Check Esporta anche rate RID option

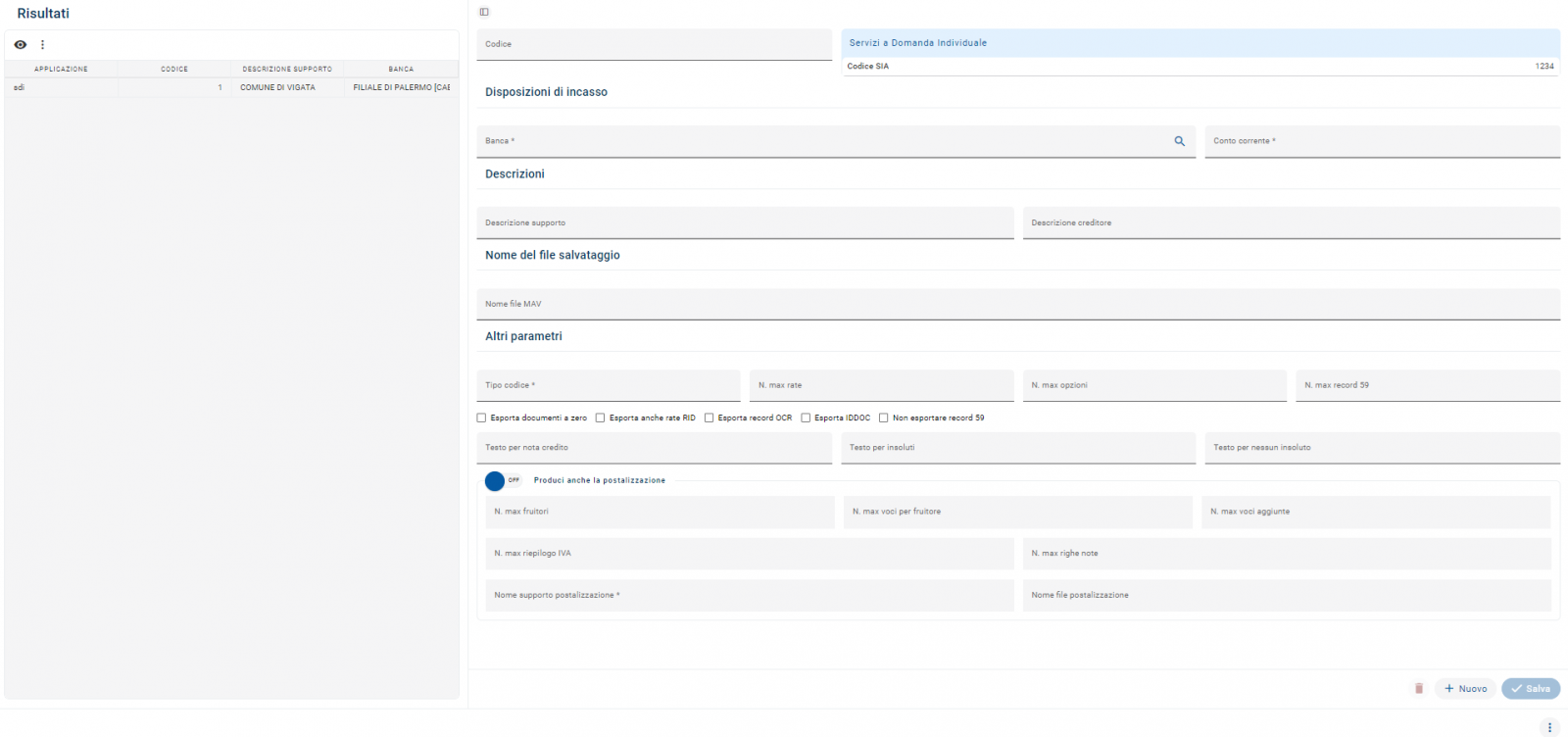[601, 418]
